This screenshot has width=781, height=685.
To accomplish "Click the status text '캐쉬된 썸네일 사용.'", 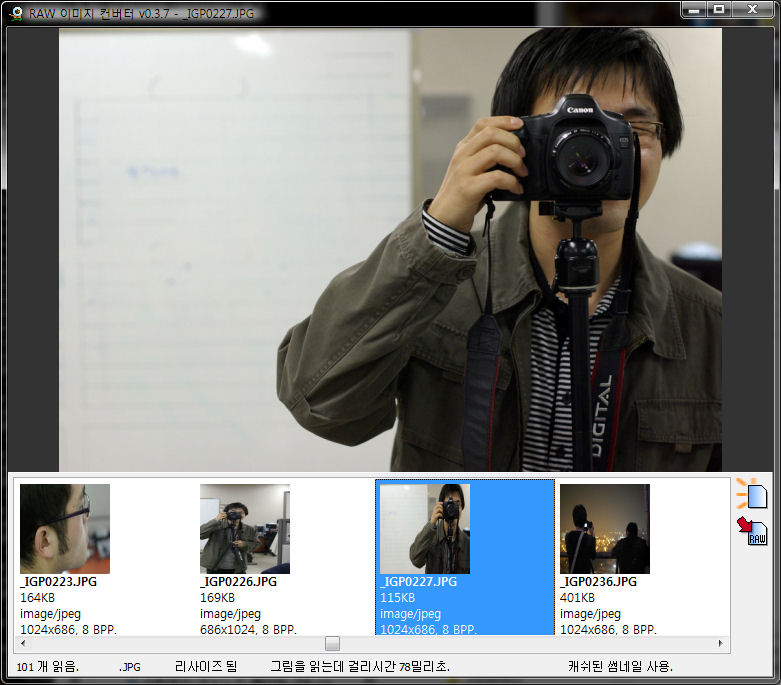I will tap(621, 667).
